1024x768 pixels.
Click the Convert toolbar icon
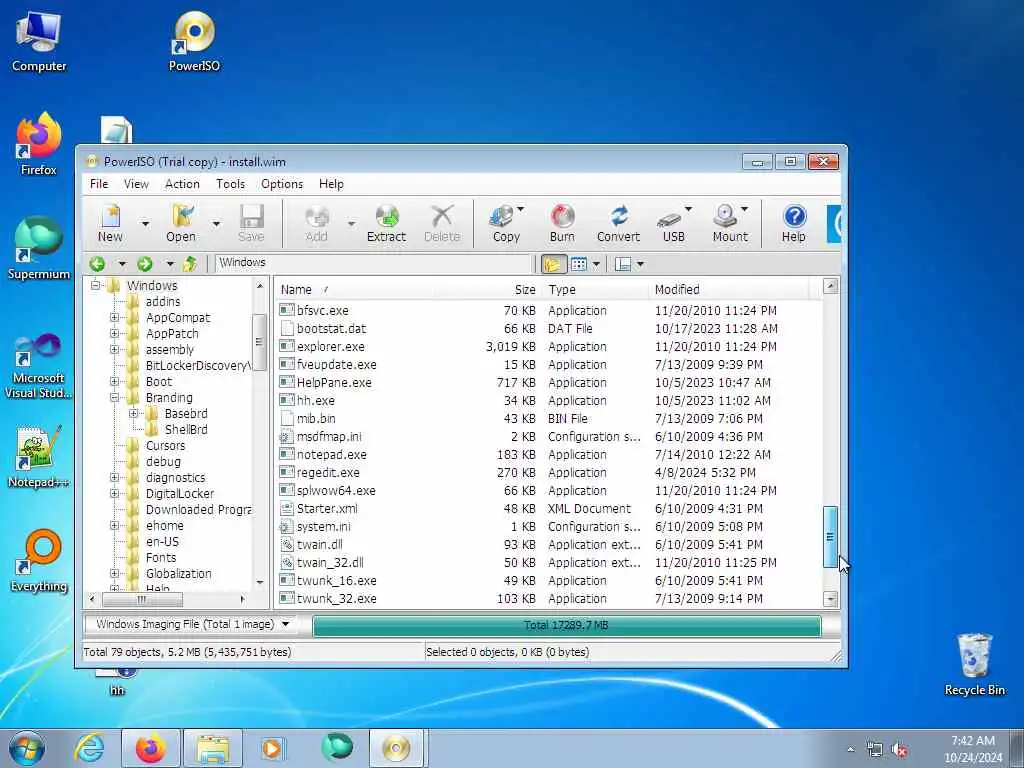[x=618, y=223]
